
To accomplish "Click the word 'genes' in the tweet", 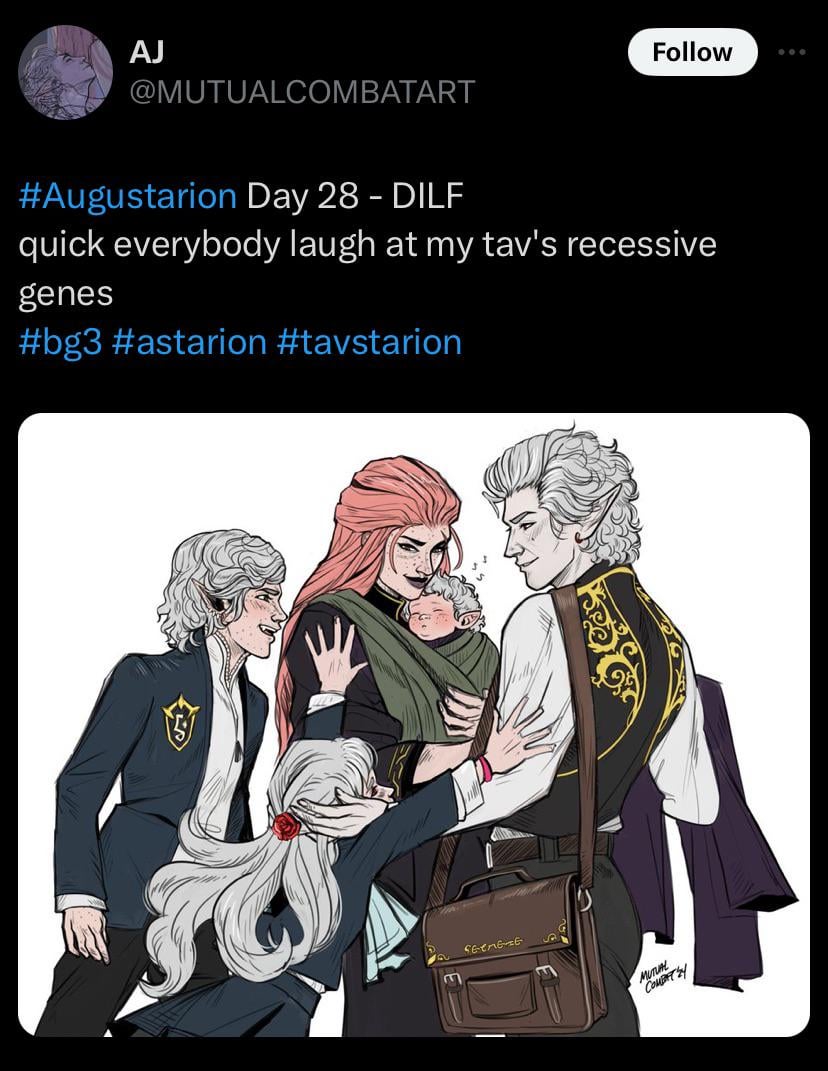I will 66,295.
